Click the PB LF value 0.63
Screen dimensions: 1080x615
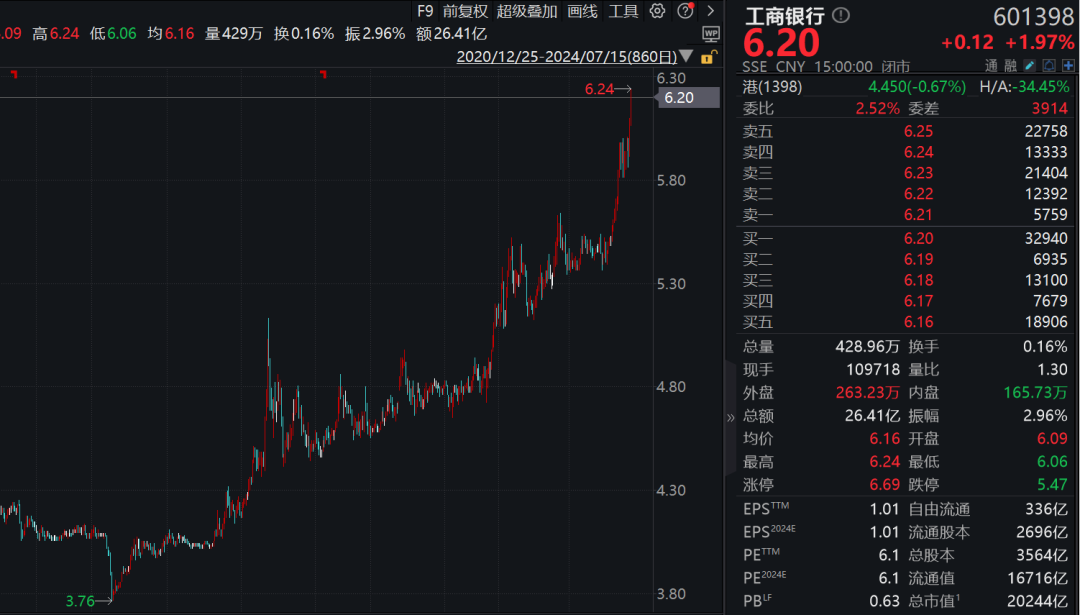884,601
